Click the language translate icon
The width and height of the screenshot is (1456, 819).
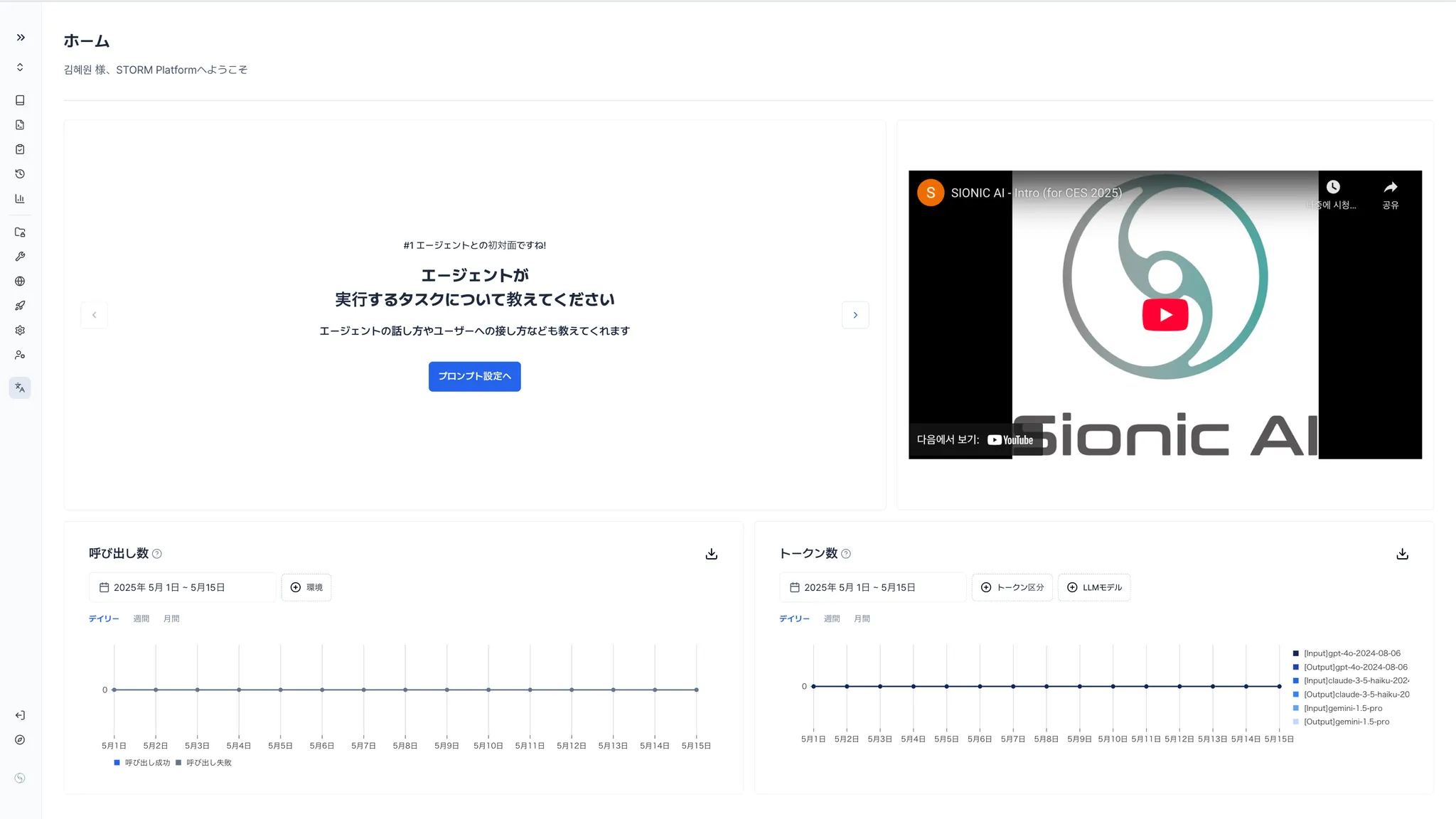tap(20, 387)
